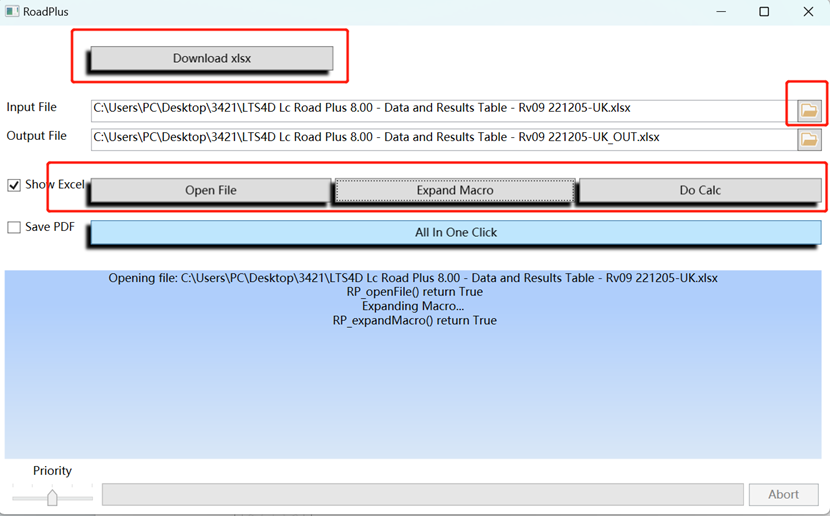Select the 'RP_openFile() return True' log line
The width and height of the screenshot is (830, 516).
[414, 292]
